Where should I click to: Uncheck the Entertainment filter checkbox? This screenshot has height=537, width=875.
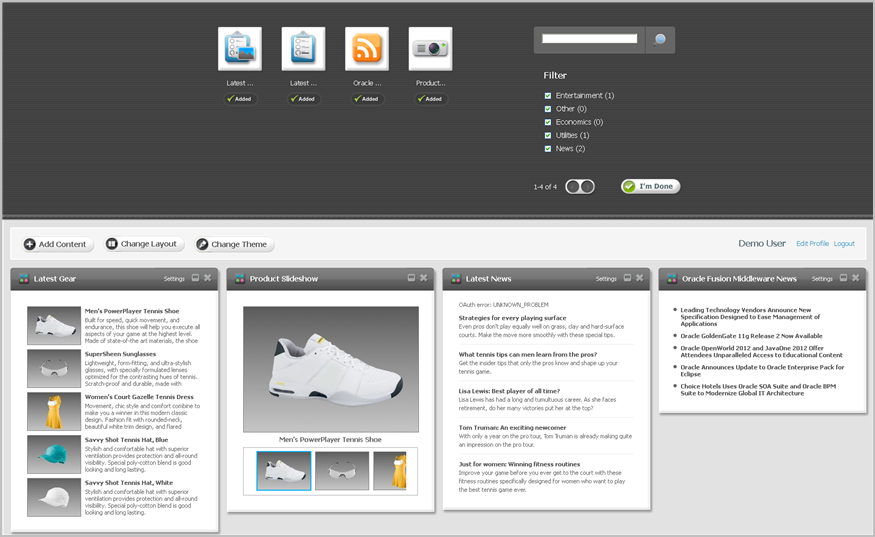(547, 95)
